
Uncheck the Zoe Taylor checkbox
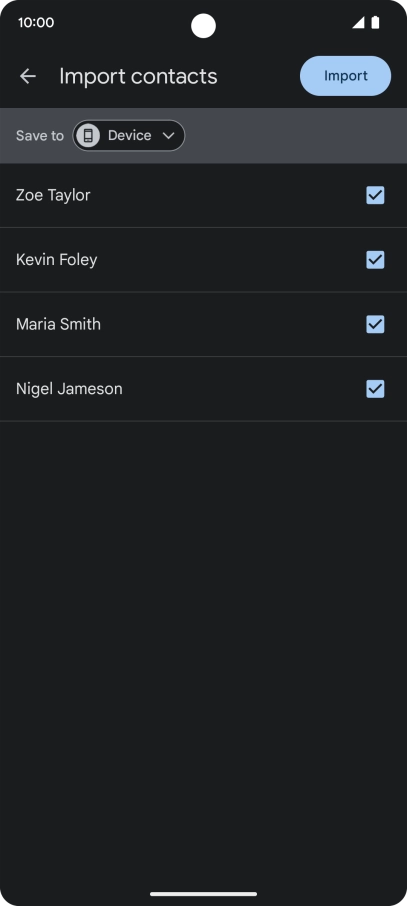pyautogui.click(x=375, y=195)
